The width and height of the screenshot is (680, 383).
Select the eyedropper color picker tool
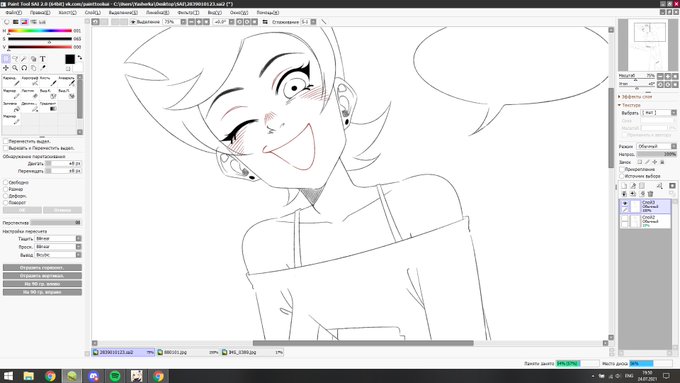pos(43,68)
